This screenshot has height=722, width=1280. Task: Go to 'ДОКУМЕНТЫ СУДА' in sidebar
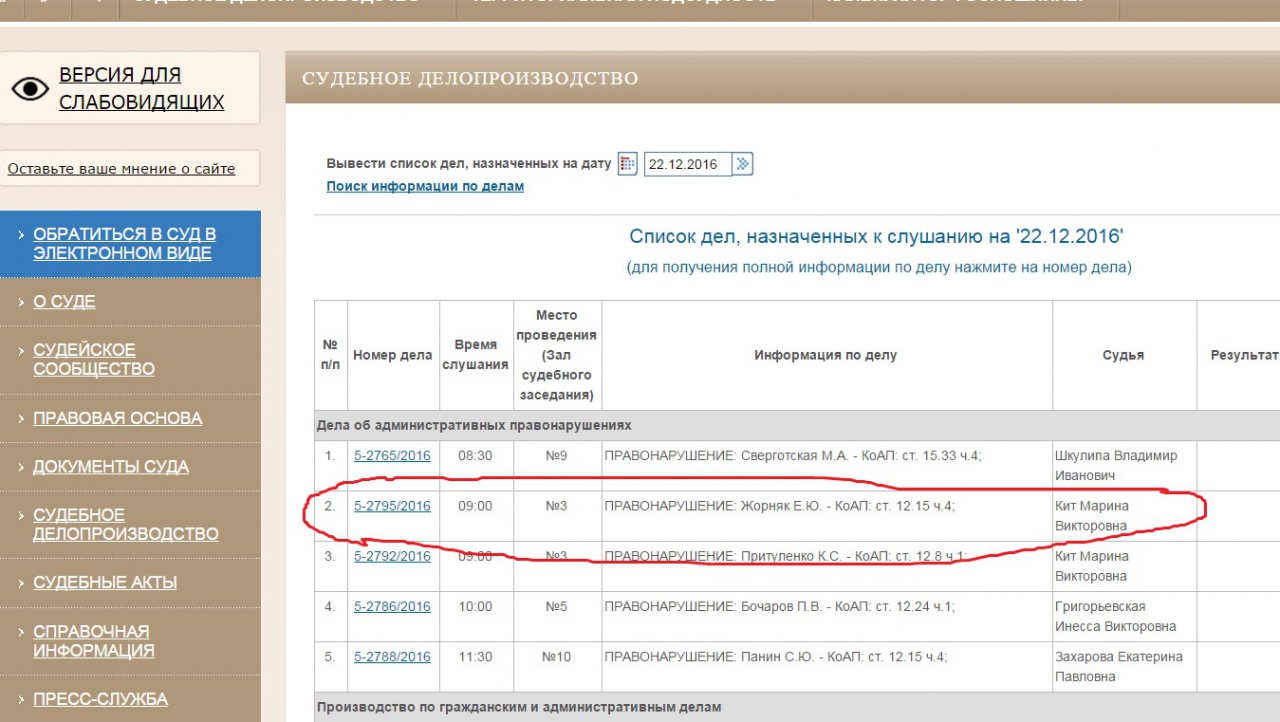[110, 467]
